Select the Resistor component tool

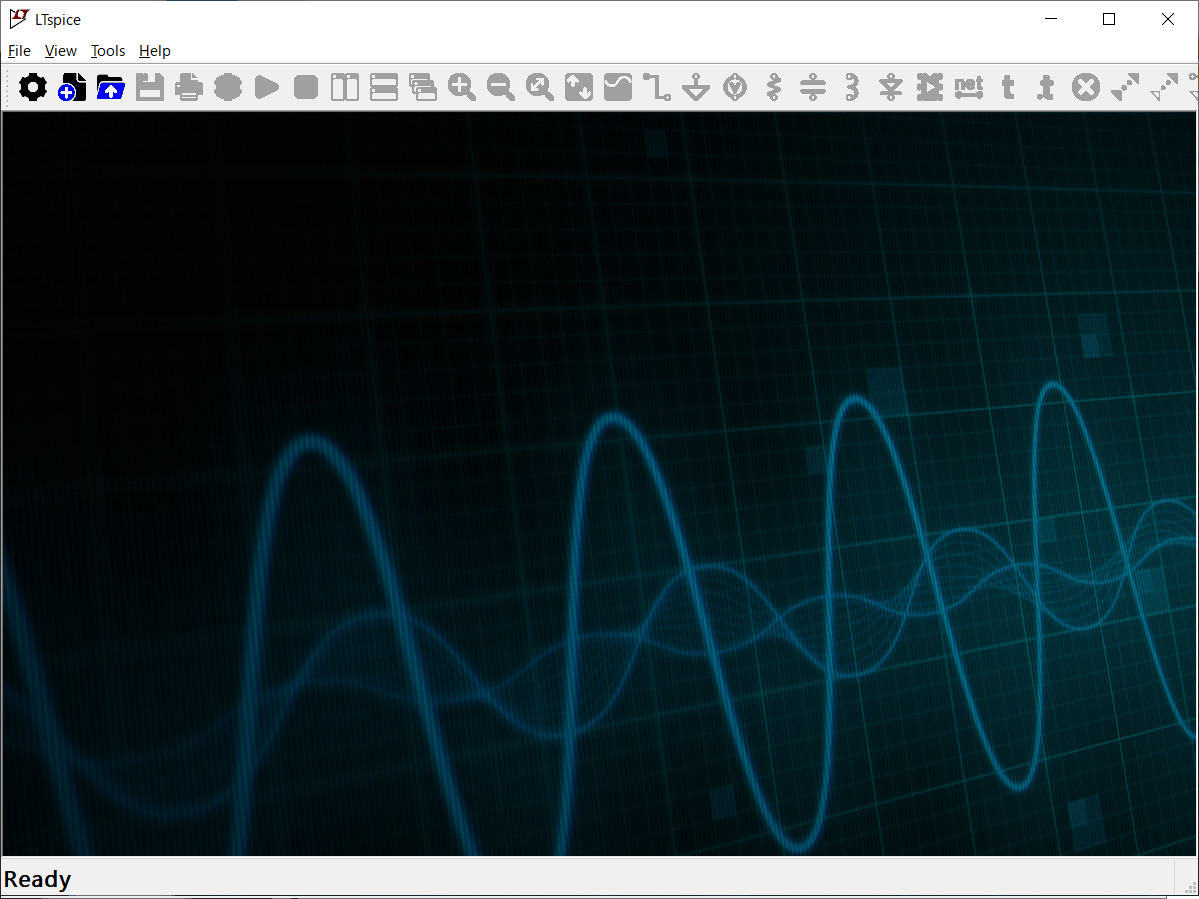[774, 88]
